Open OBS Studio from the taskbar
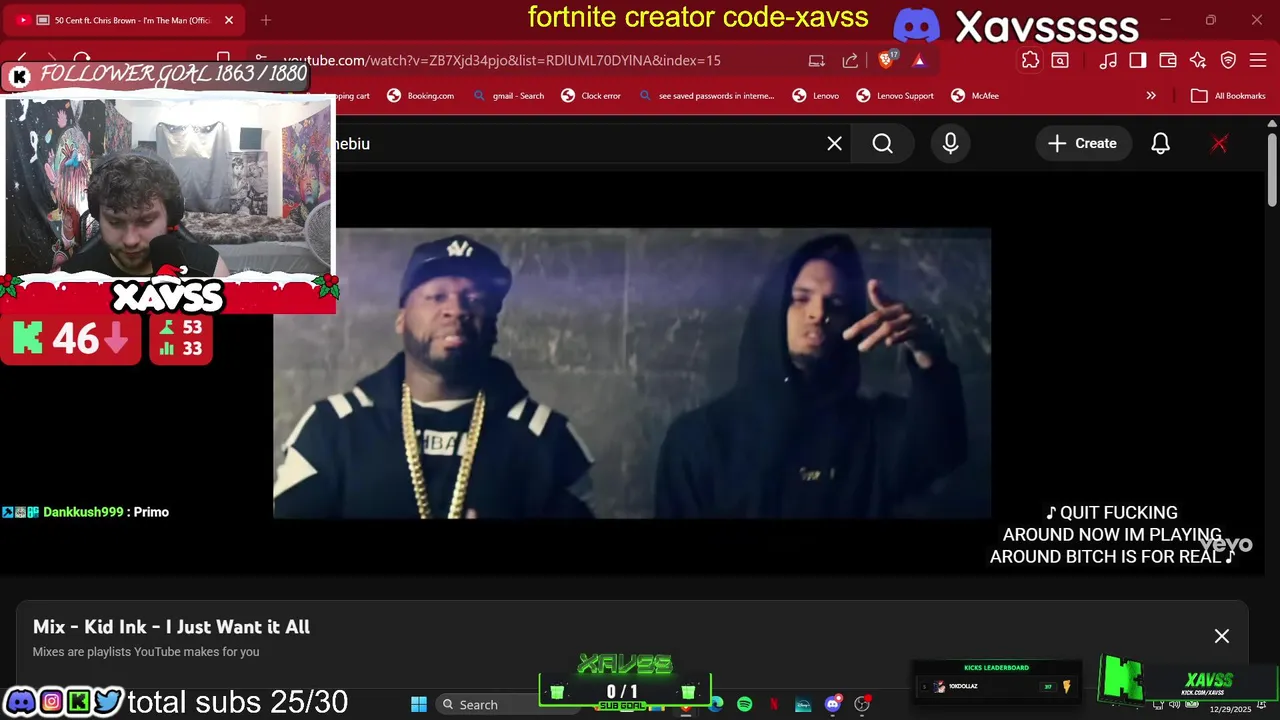 [x=862, y=704]
